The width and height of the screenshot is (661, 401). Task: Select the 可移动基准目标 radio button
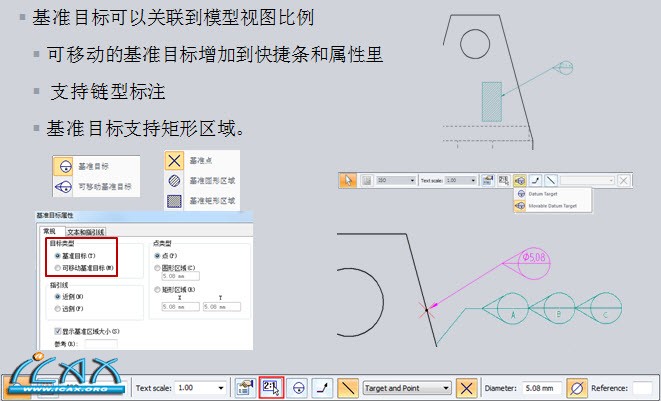point(55,268)
